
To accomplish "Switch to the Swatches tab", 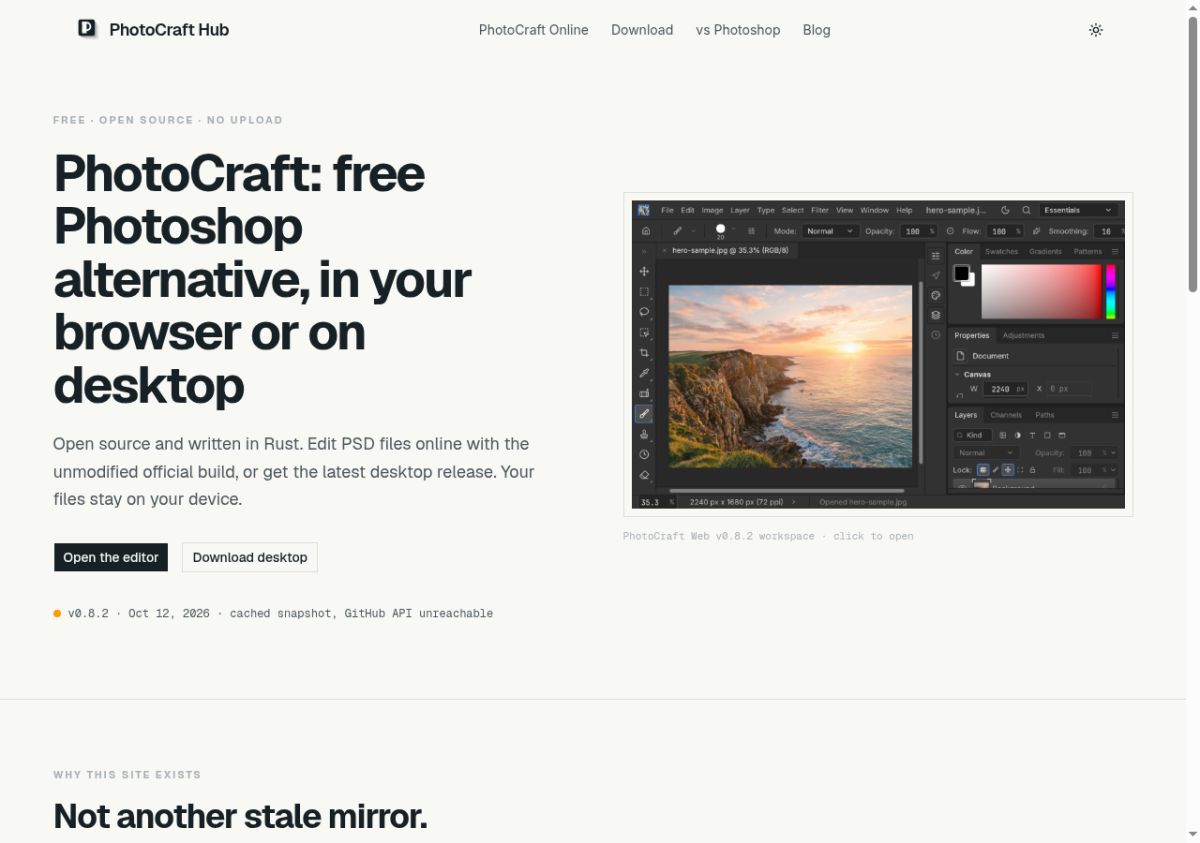I will click(1002, 252).
